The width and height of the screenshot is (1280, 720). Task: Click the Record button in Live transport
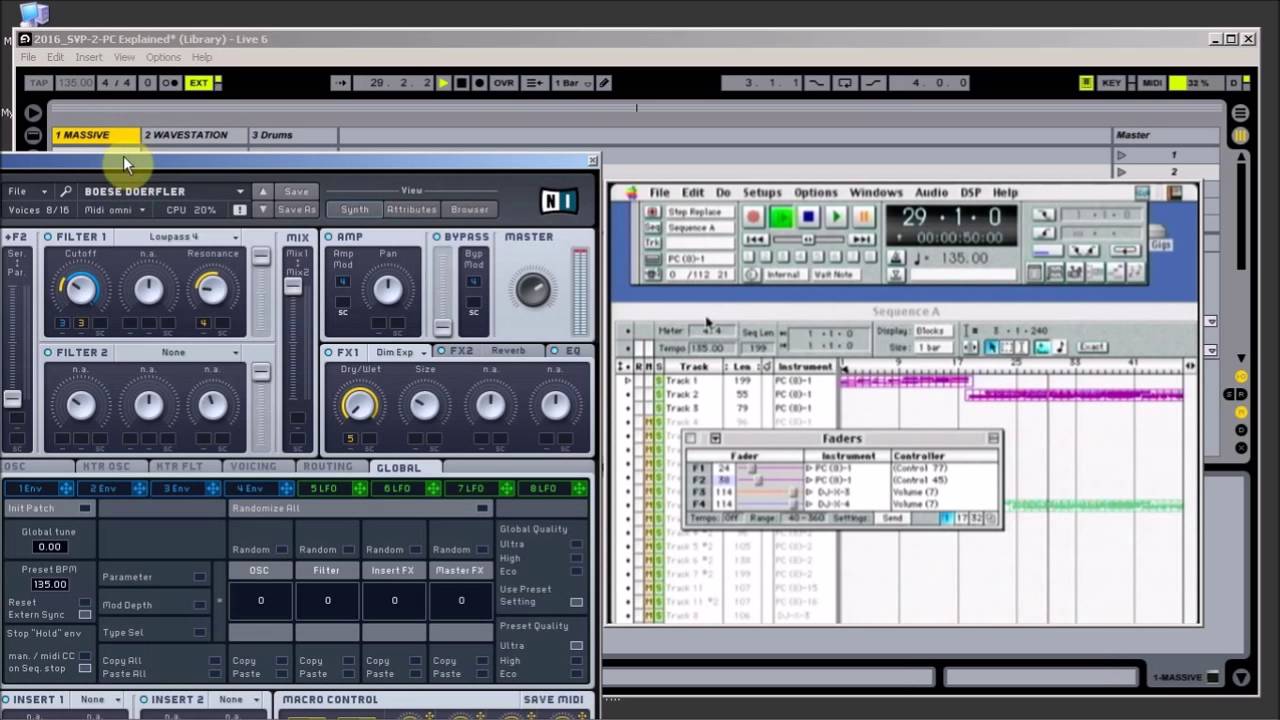(x=479, y=83)
